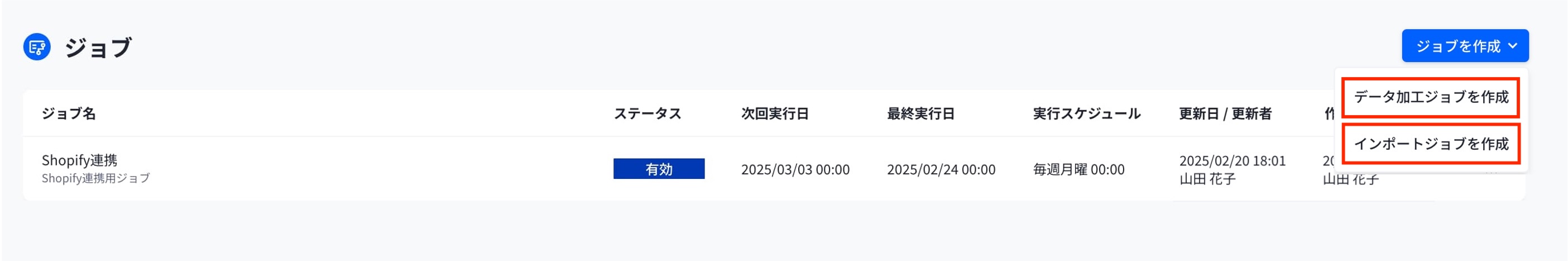Click the 次回実行日 column header
Viewport: 1568px width, 261px height.
[775, 114]
